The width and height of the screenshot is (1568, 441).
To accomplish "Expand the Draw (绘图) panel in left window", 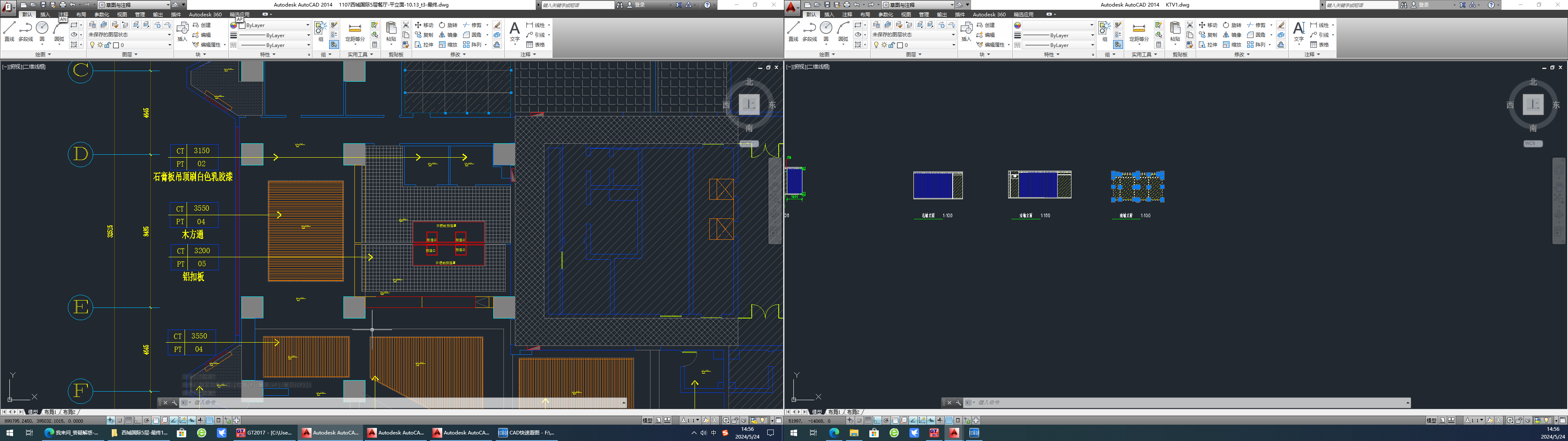I will click(x=42, y=54).
